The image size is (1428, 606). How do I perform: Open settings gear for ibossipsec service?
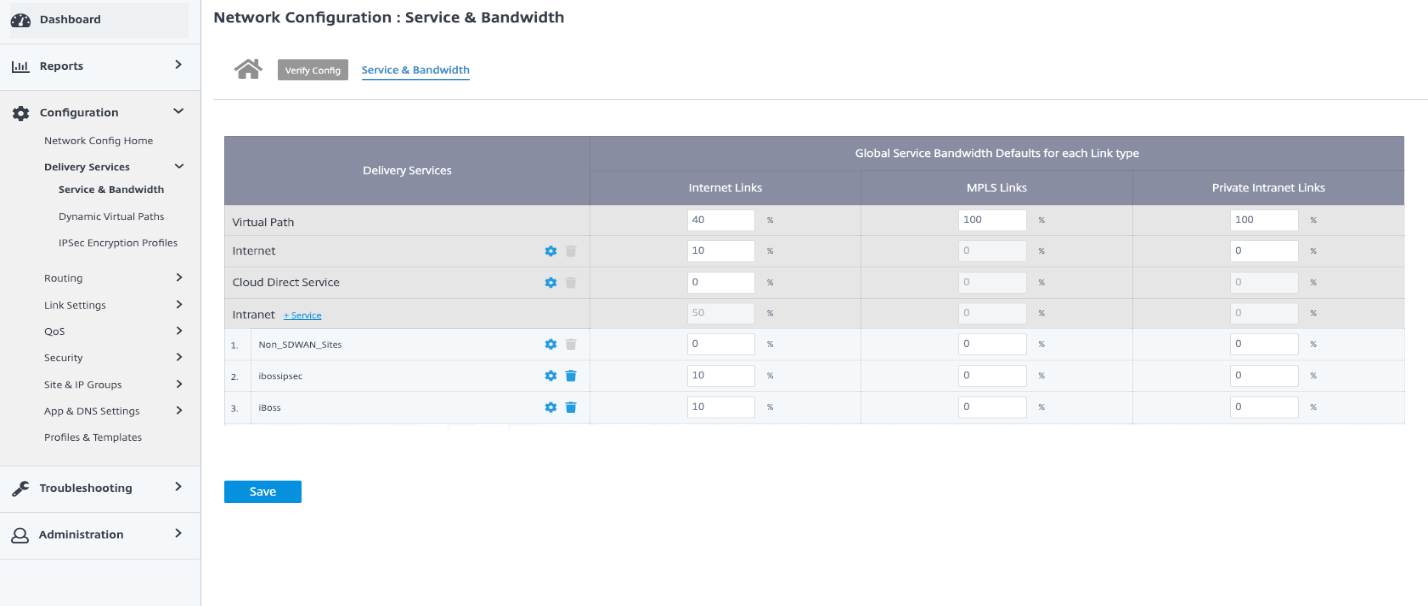(x=550, y=376)
